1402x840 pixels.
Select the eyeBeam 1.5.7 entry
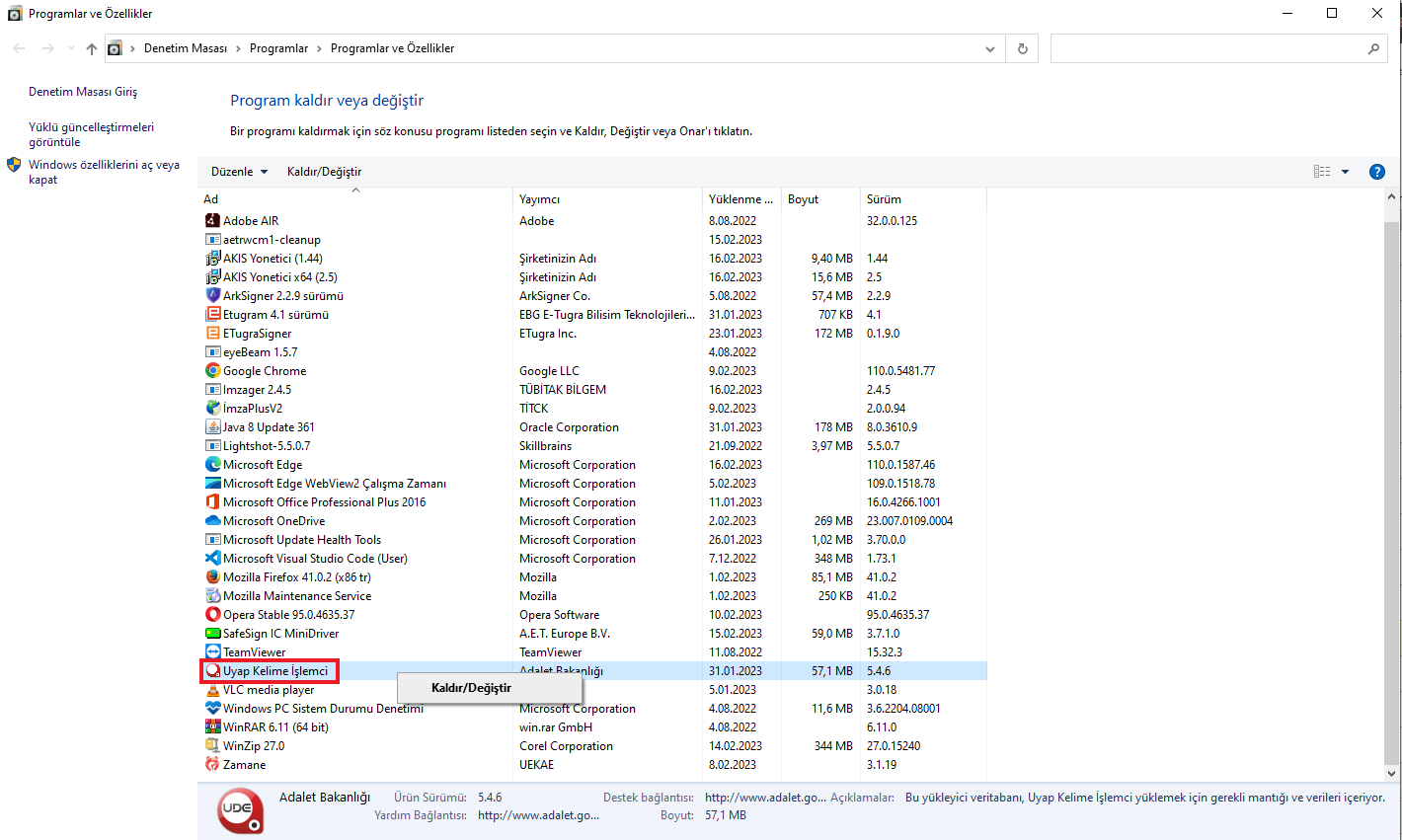[x=260, y=352]
